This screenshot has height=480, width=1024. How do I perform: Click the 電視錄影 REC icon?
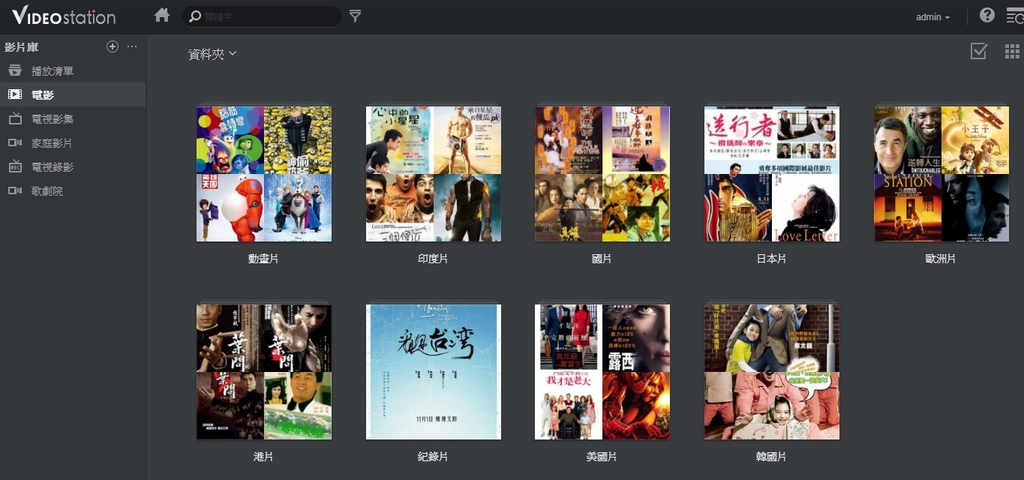tap(15, 167)
